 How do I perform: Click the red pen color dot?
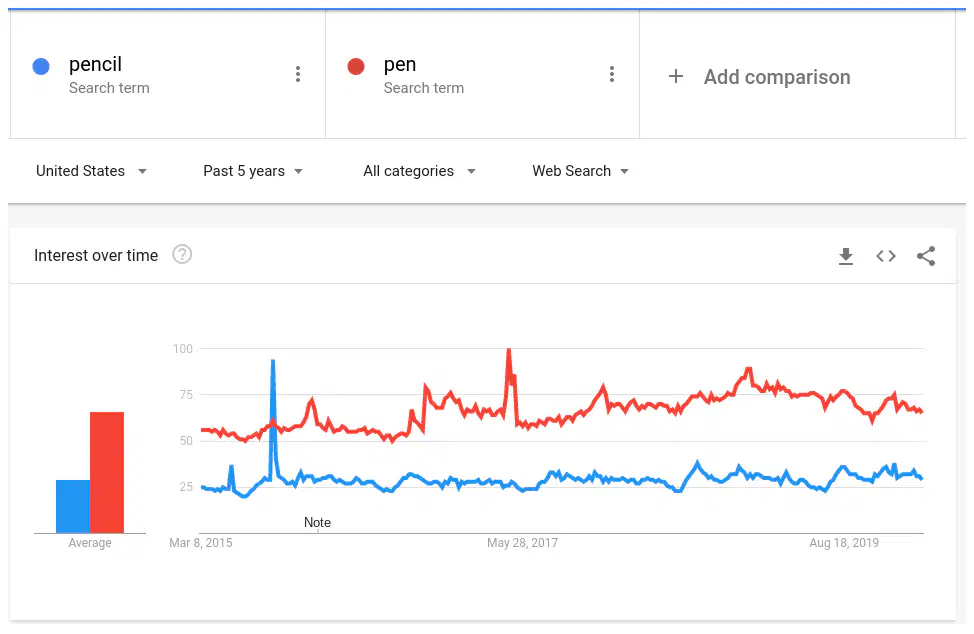pyautogui.click(x=356, y=66)
